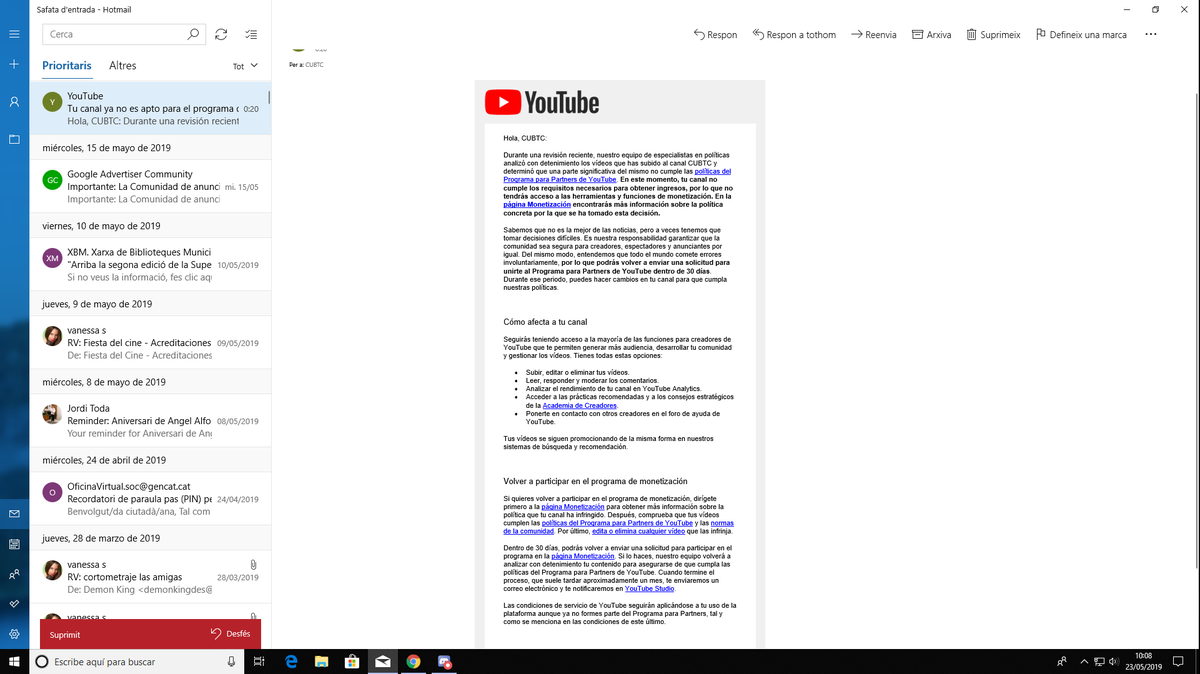The image size is (1200, 674).
Task: Switch to Mail view in sidebar
Action: [x=14, y=513]
